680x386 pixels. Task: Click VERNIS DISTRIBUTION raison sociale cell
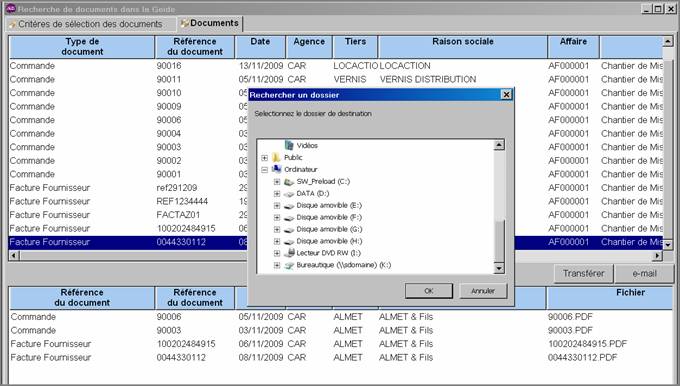tap(428, 79)
